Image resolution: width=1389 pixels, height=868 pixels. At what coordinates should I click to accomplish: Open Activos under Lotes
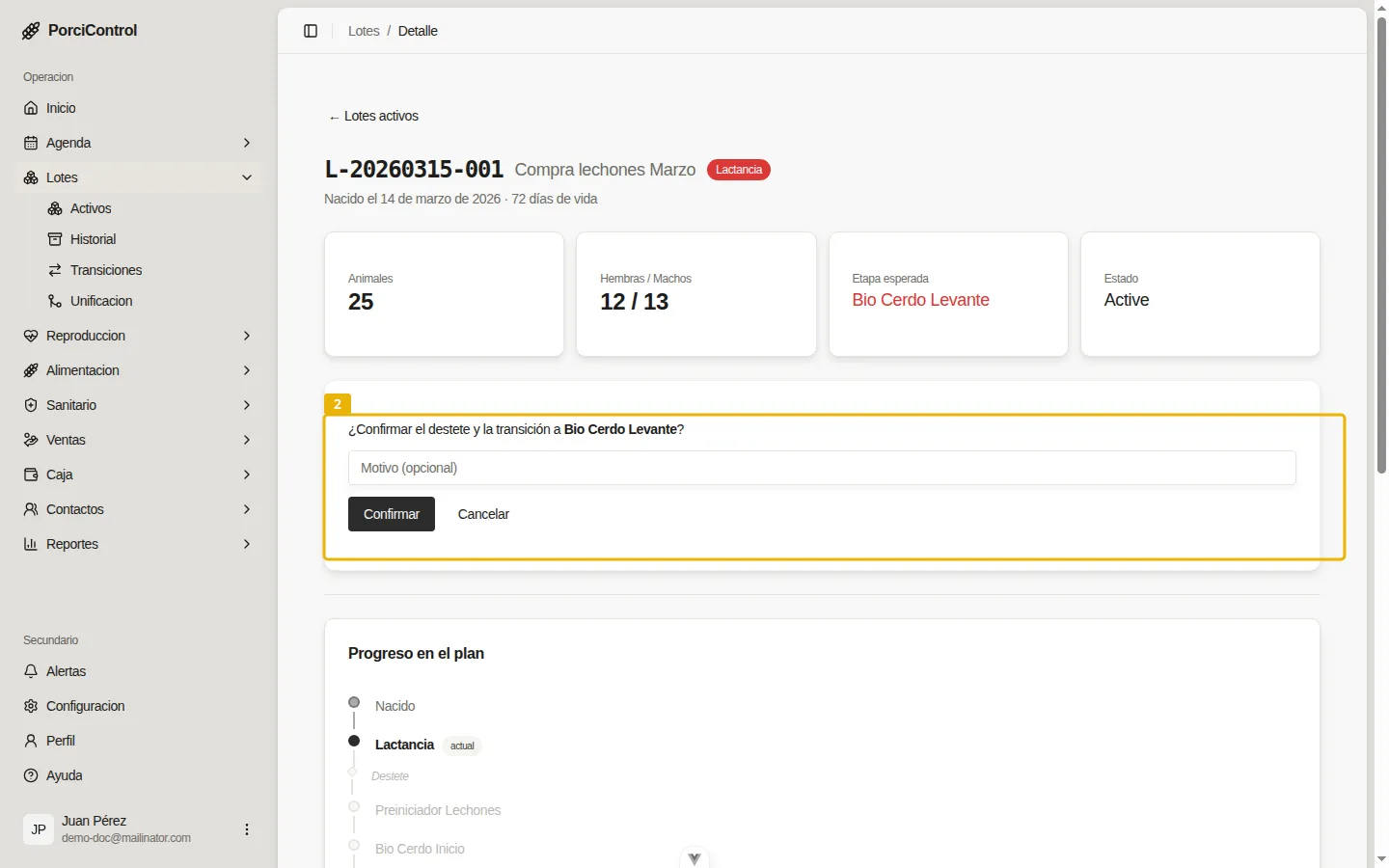coord(150,208)
